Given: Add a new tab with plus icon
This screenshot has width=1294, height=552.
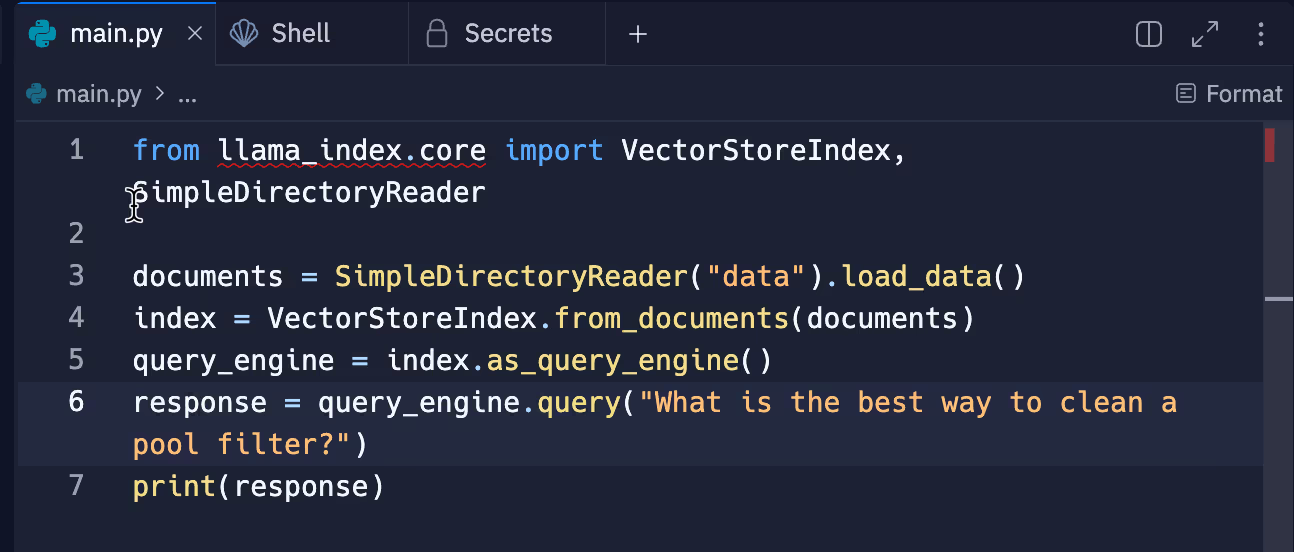Looking at the screenshot, I should [638, 34].
